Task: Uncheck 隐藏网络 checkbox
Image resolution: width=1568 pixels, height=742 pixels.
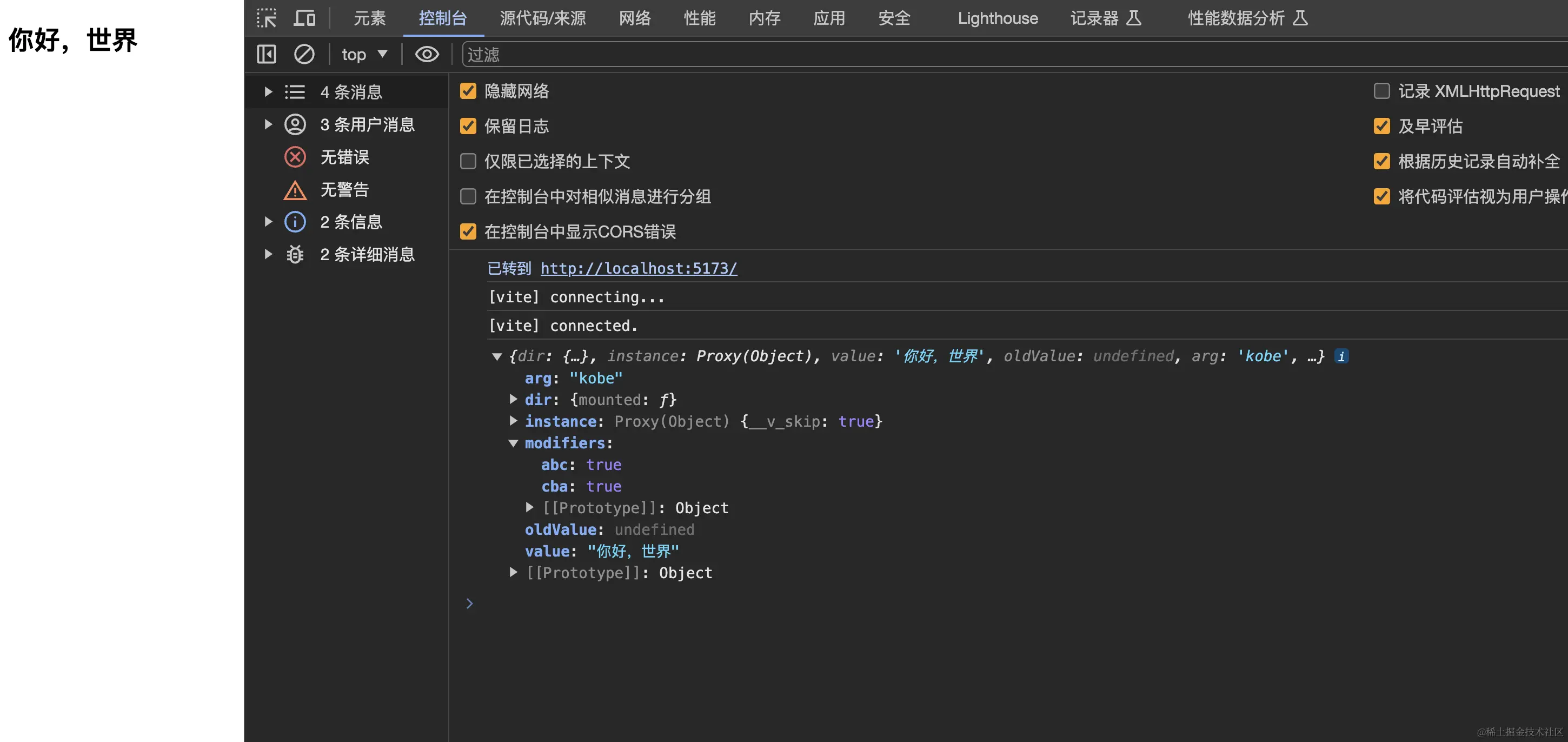Action: (x=468, y=91)
